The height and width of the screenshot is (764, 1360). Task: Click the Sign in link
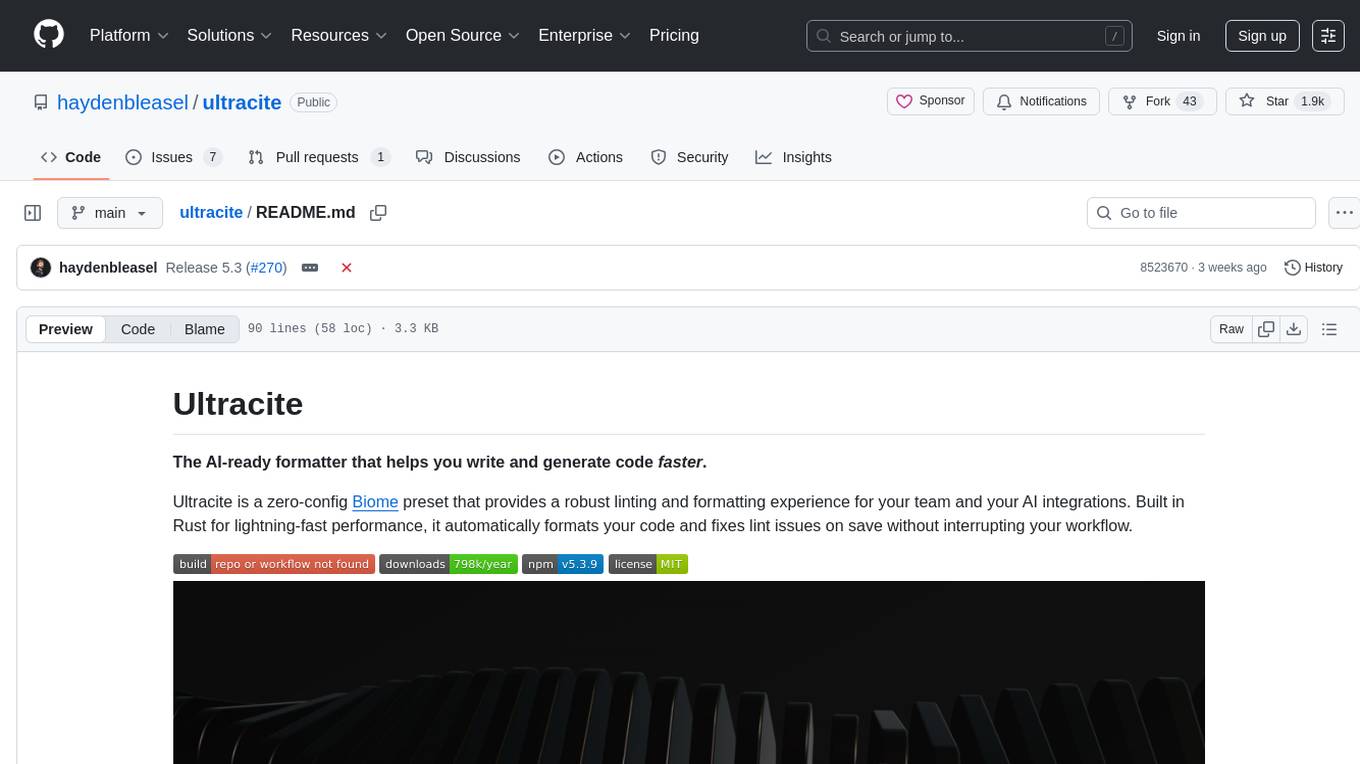click(x=1178, y=35)
